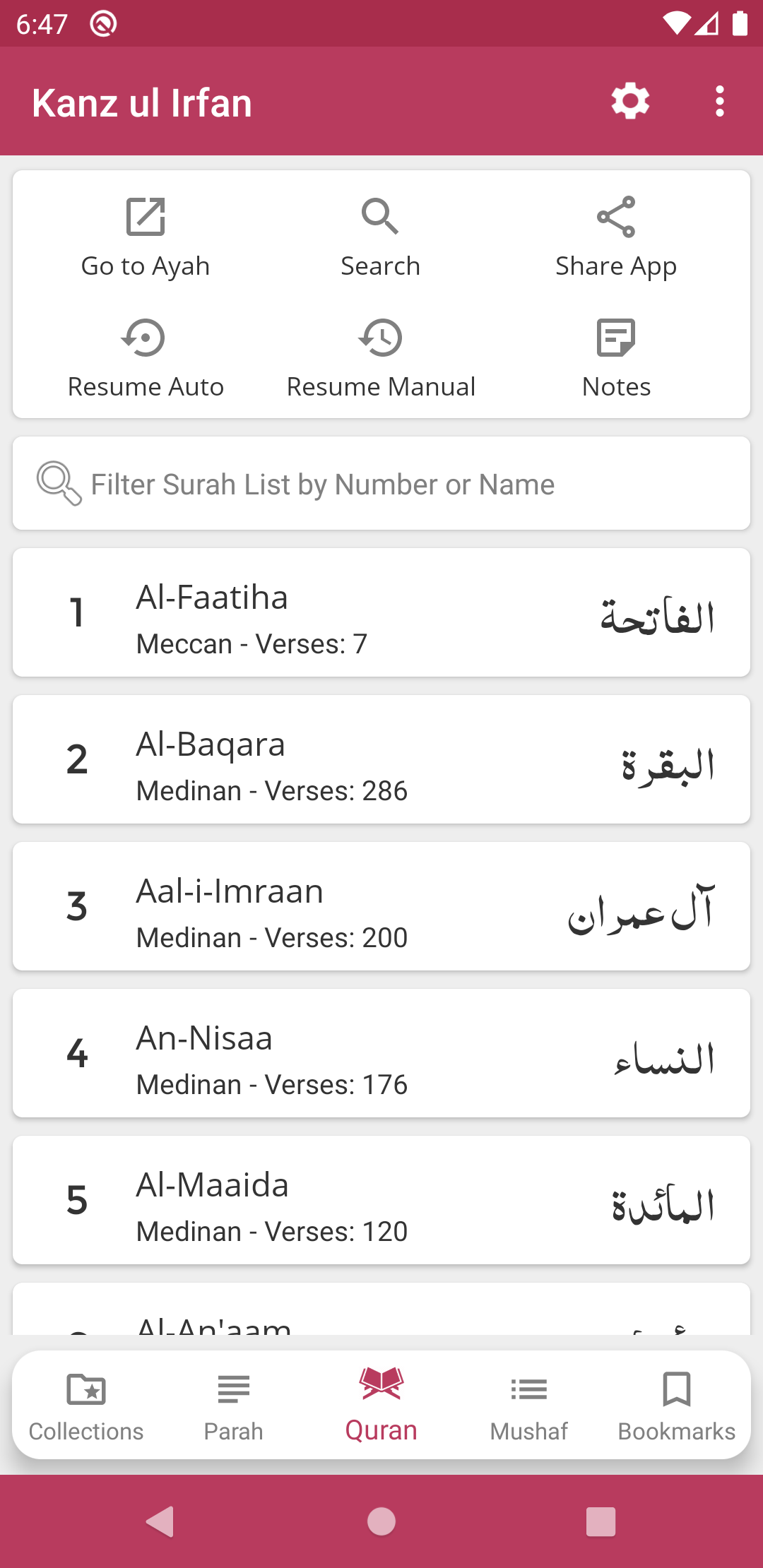763x1568 pixels.
Task: Open the three-dot overflow menu
Action: coord(719,102)
